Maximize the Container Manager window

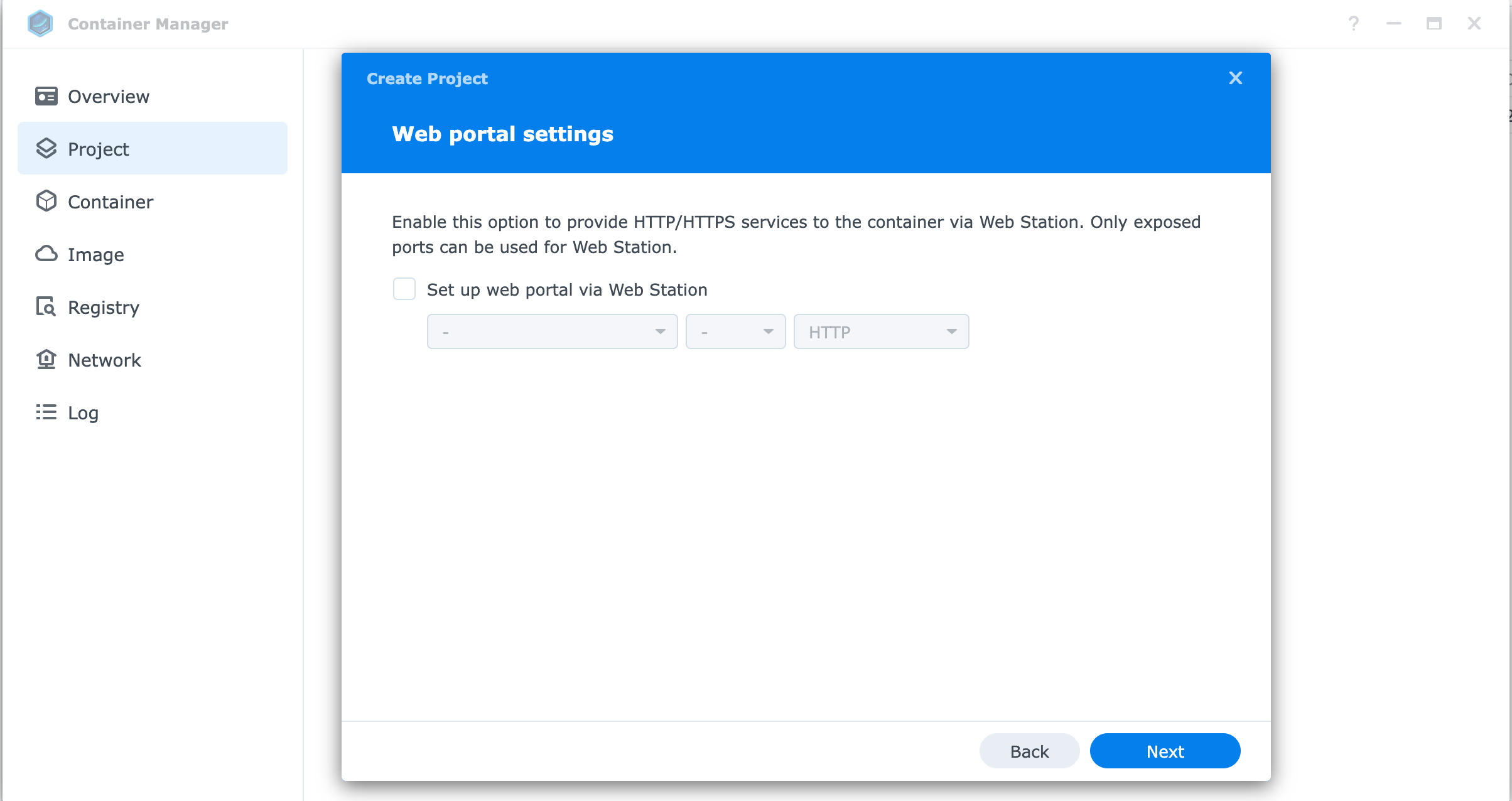click(1434, 24)
